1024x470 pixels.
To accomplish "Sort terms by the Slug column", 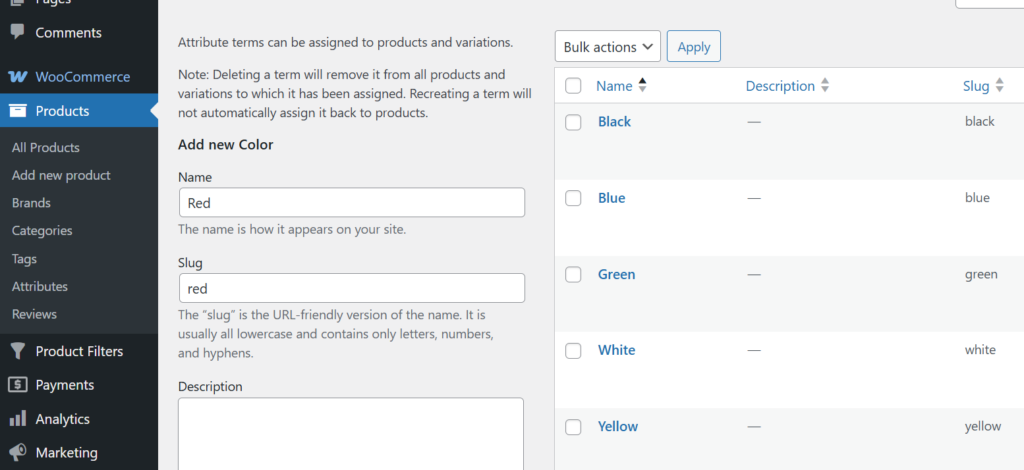I will [975, 86].
